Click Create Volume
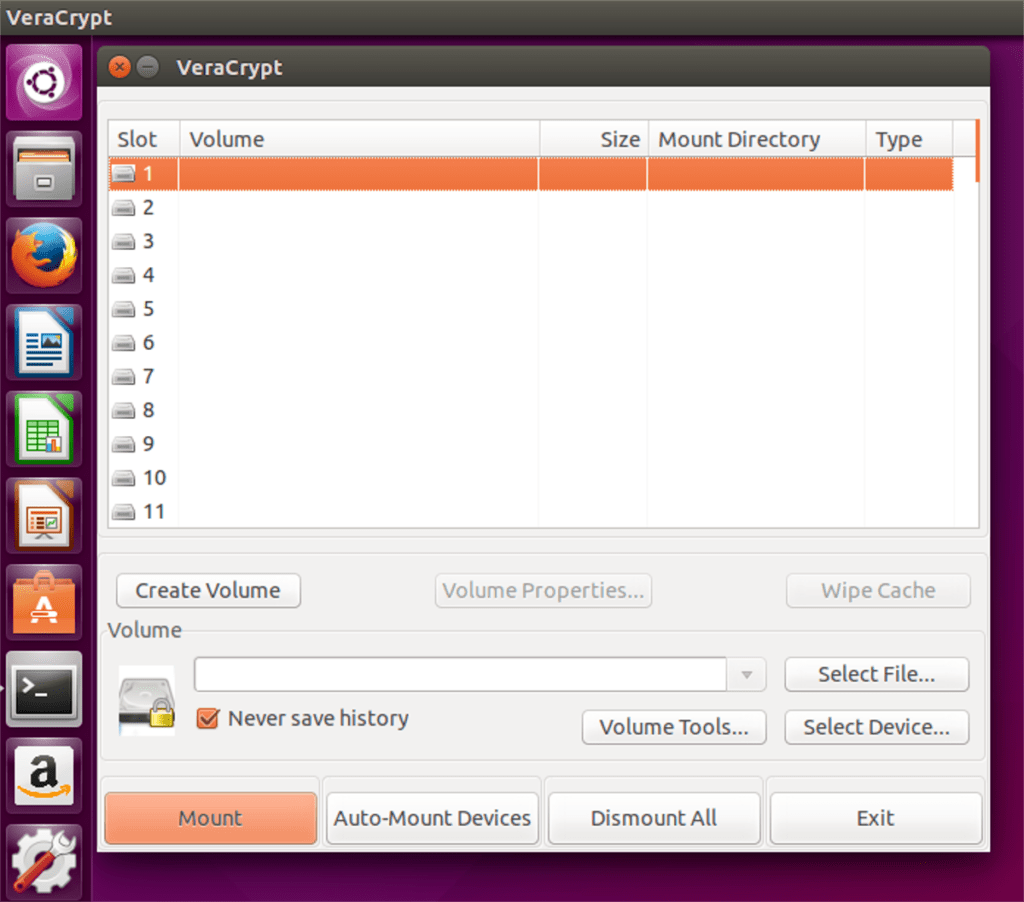1024x902 pixels. pos(207,591)
